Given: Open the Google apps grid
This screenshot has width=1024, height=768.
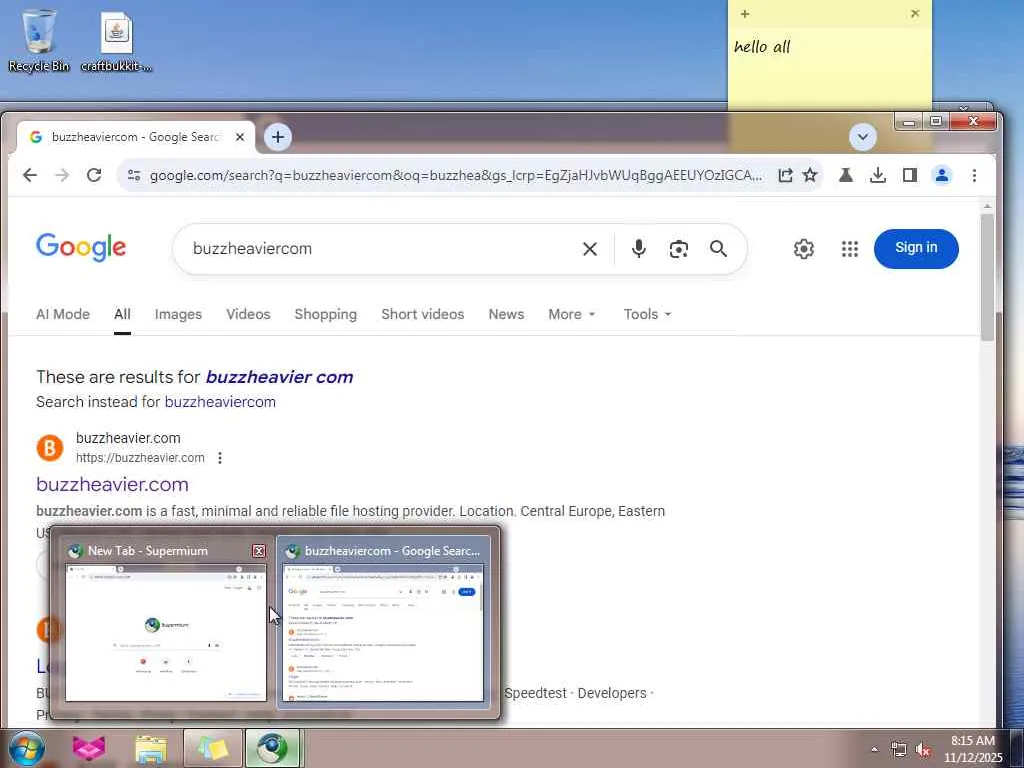Looking at the screenshot, I should [850, 249].
